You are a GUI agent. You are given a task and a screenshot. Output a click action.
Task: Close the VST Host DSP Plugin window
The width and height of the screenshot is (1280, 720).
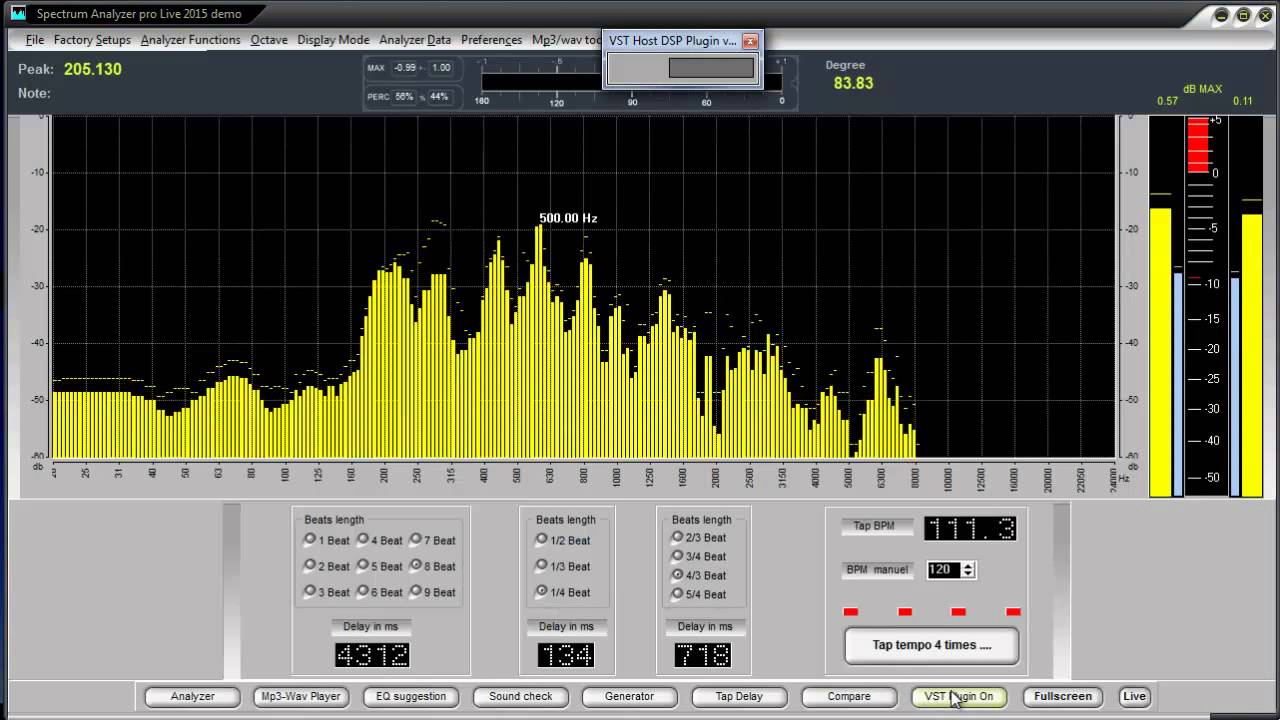pos(750,41)
